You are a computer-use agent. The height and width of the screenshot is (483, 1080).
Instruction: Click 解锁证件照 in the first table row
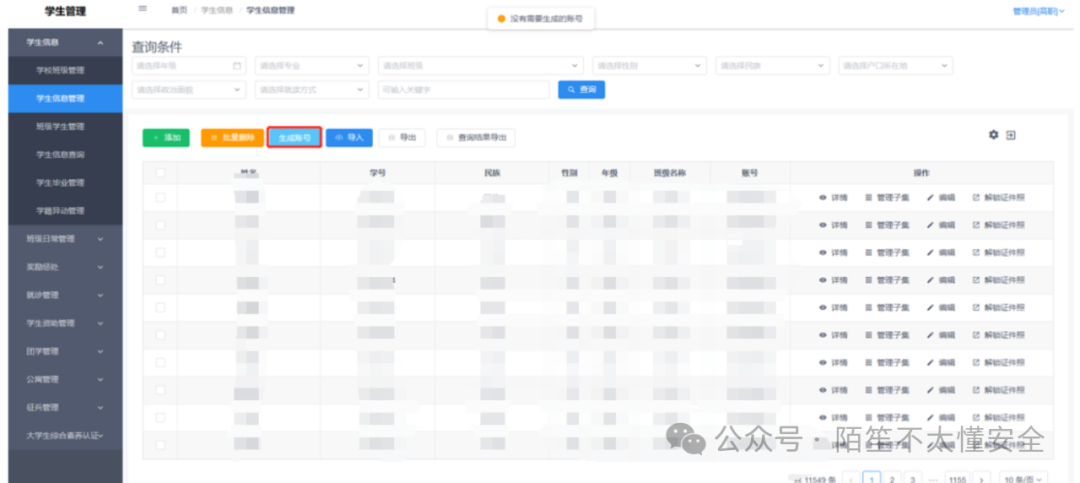(x=999, y=198)
